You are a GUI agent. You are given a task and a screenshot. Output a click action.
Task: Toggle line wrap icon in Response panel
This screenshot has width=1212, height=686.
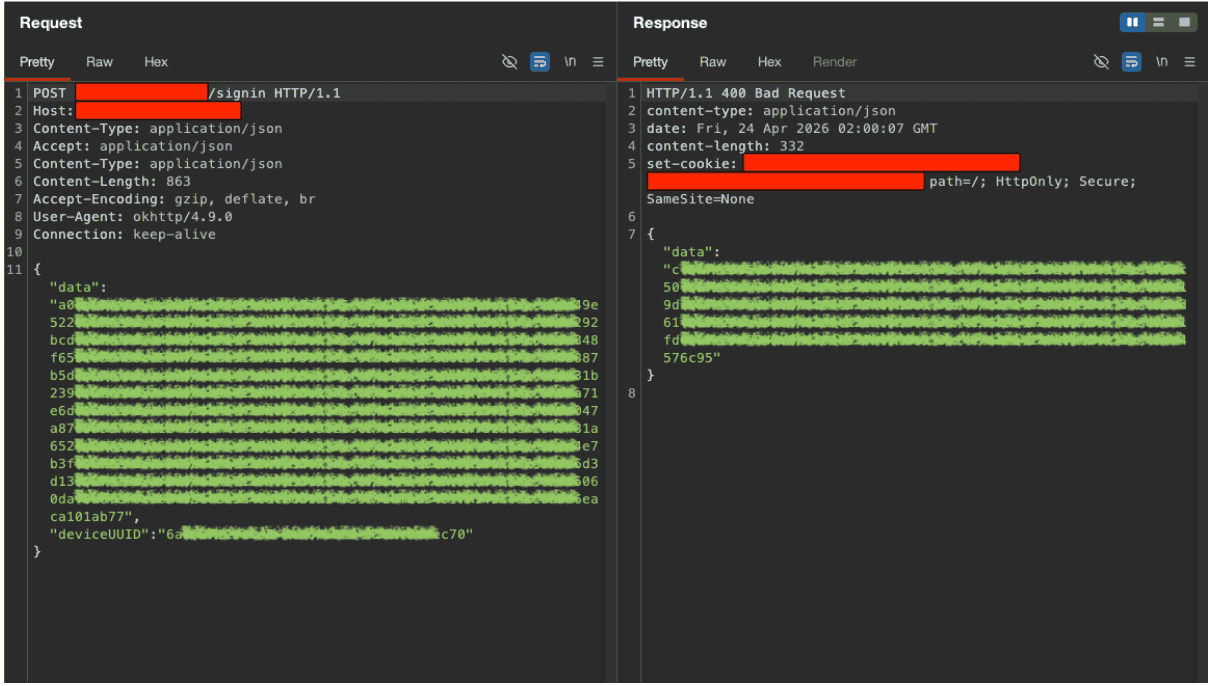[1131, 62]
